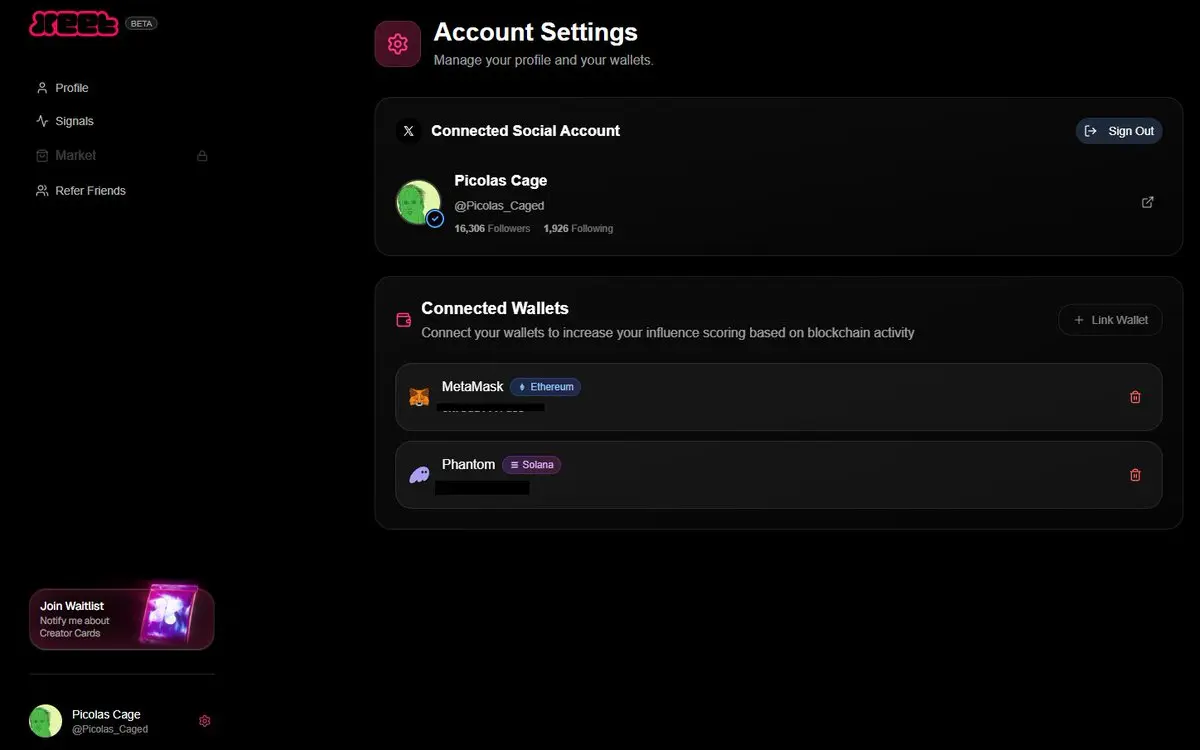Click Picolas Cage name in sidebar footer

tap(106, 714)
